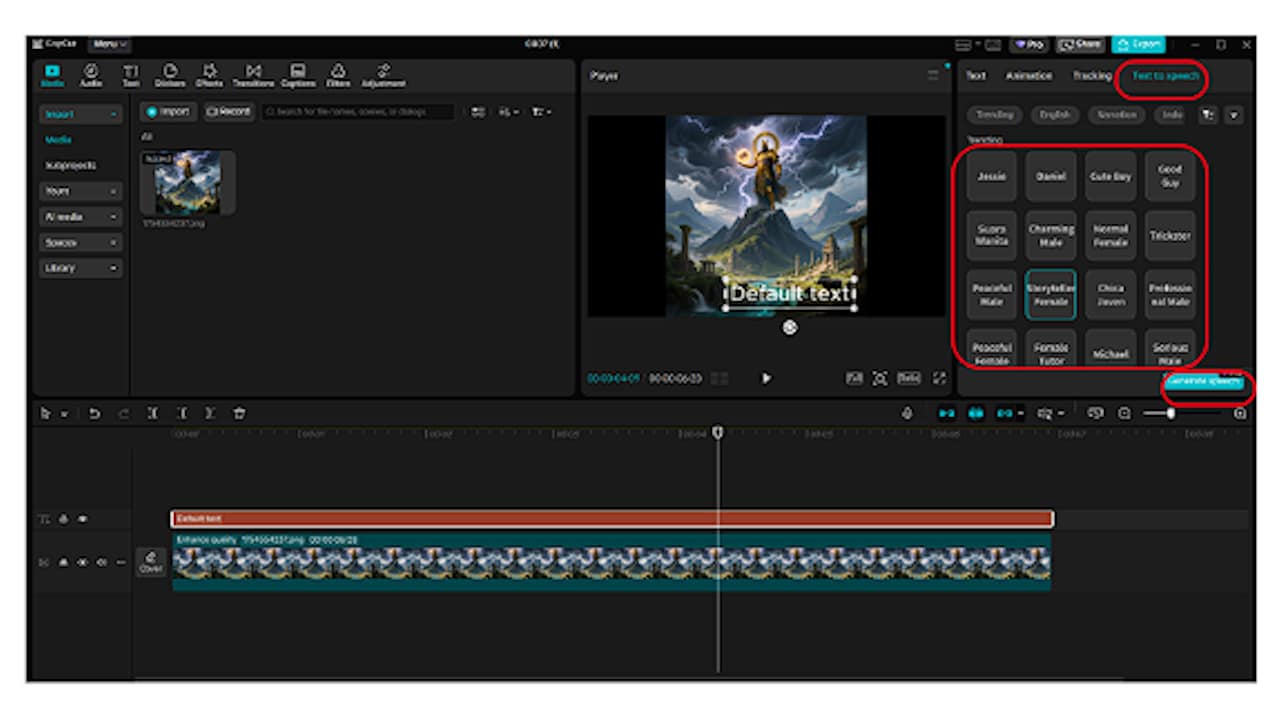Viewport: 1280px width, 720px height.
Task: Open the media filter dropdown
Action: (542, 112)
